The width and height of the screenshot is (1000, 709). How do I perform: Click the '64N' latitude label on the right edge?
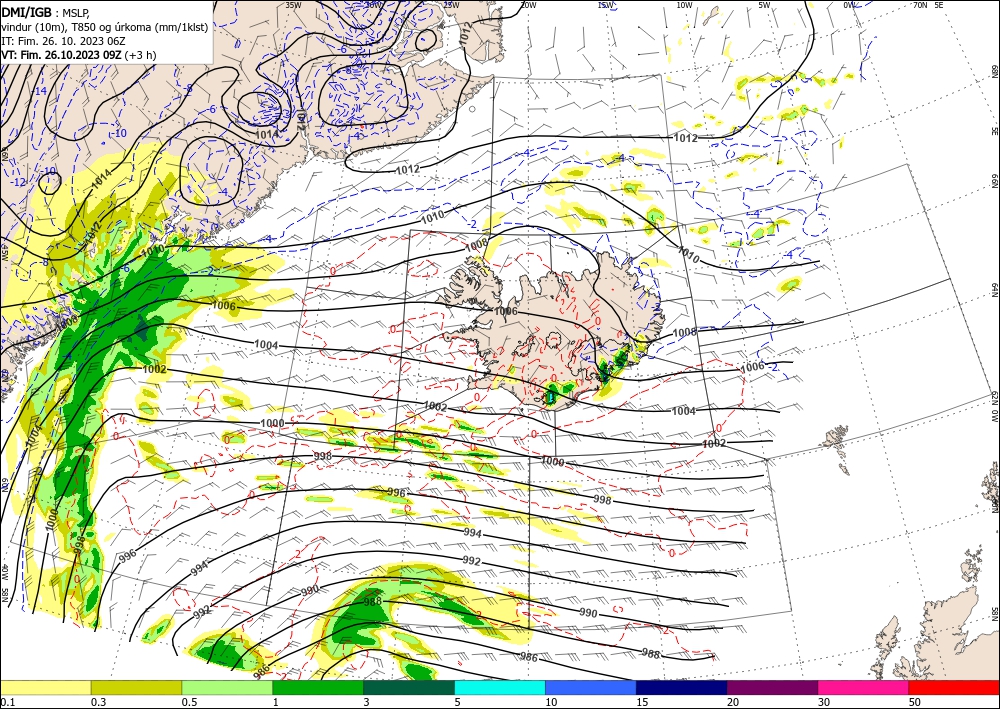pos(994,290)
